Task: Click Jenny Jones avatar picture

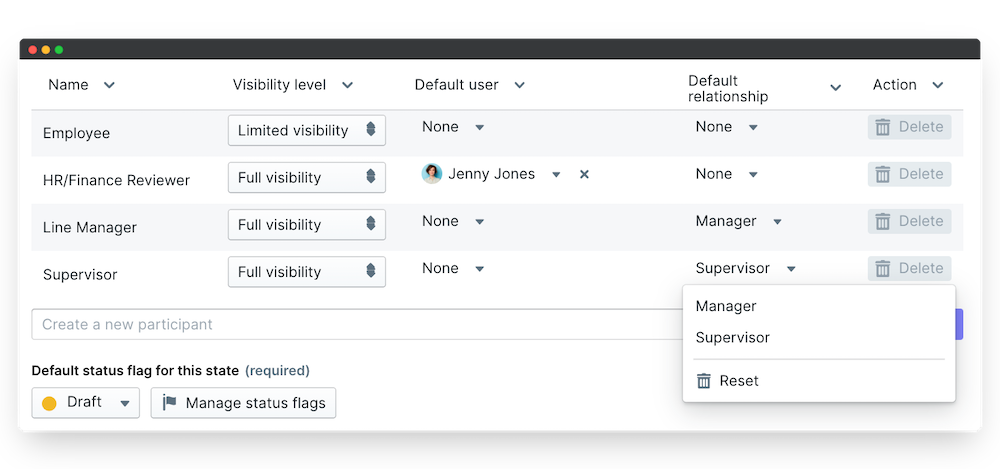Action: click(432, 174)
